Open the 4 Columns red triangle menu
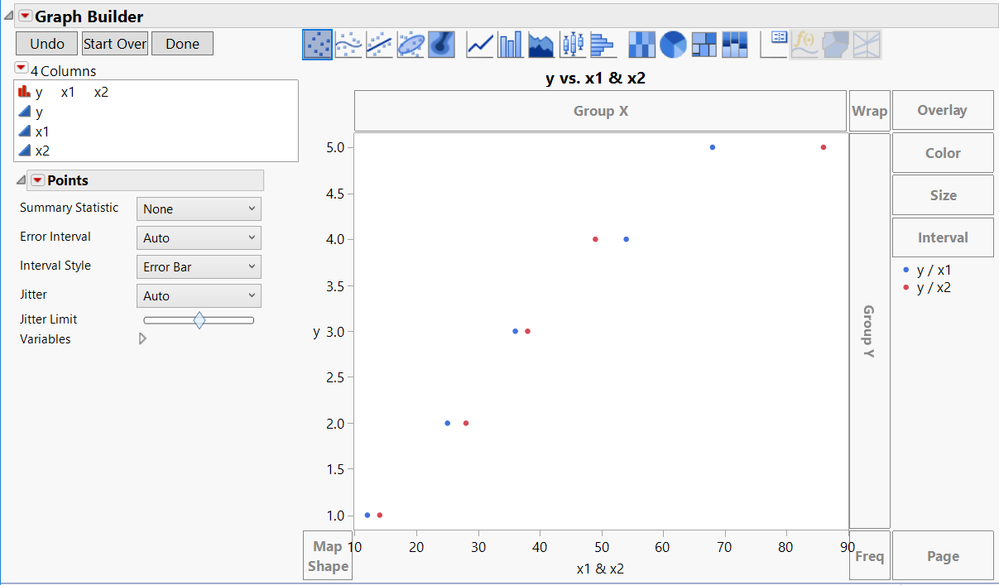The image size is (999, 585). (21, 68)
